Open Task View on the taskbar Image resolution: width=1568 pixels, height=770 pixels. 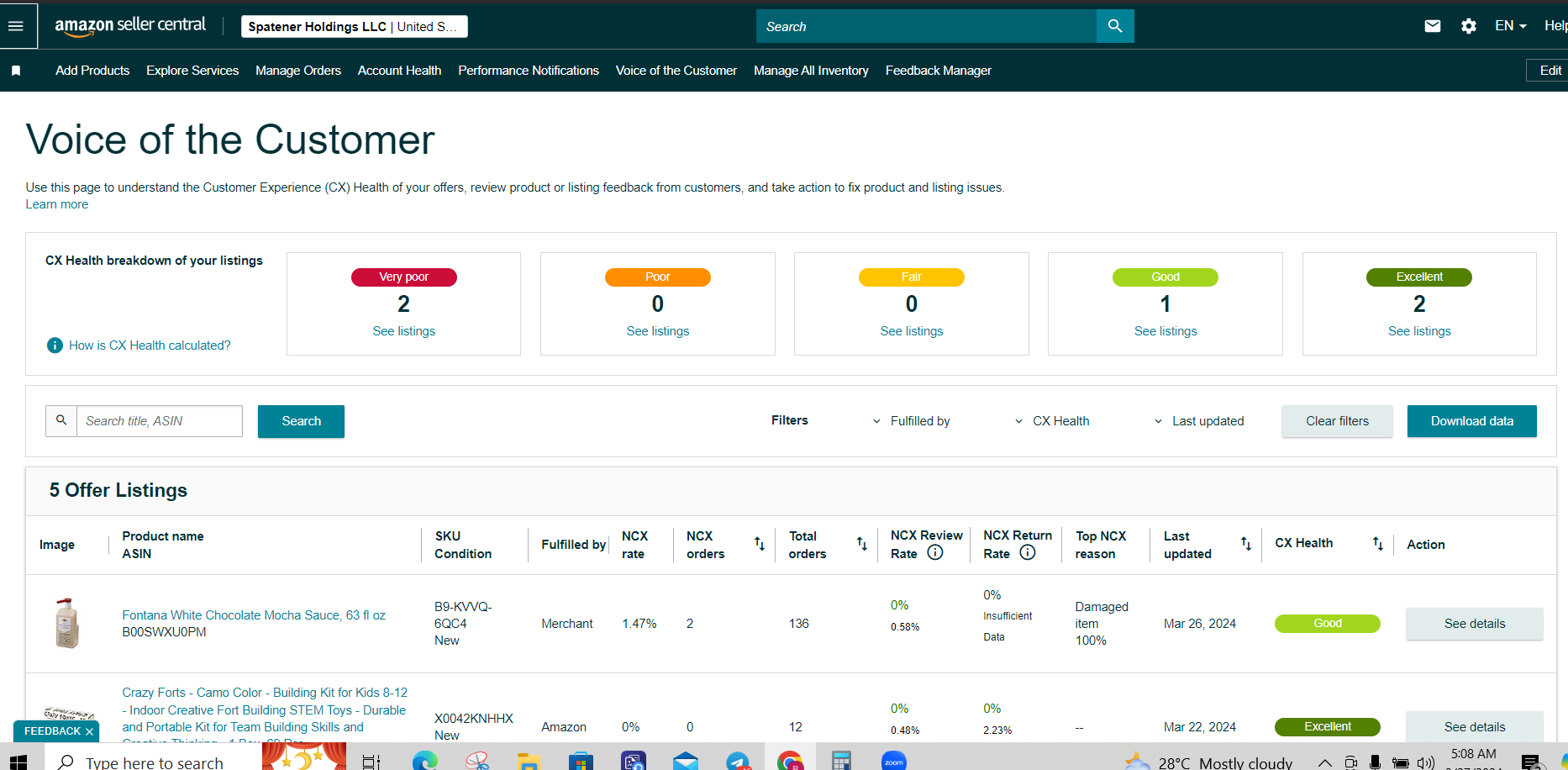click(x=371, y=762)
